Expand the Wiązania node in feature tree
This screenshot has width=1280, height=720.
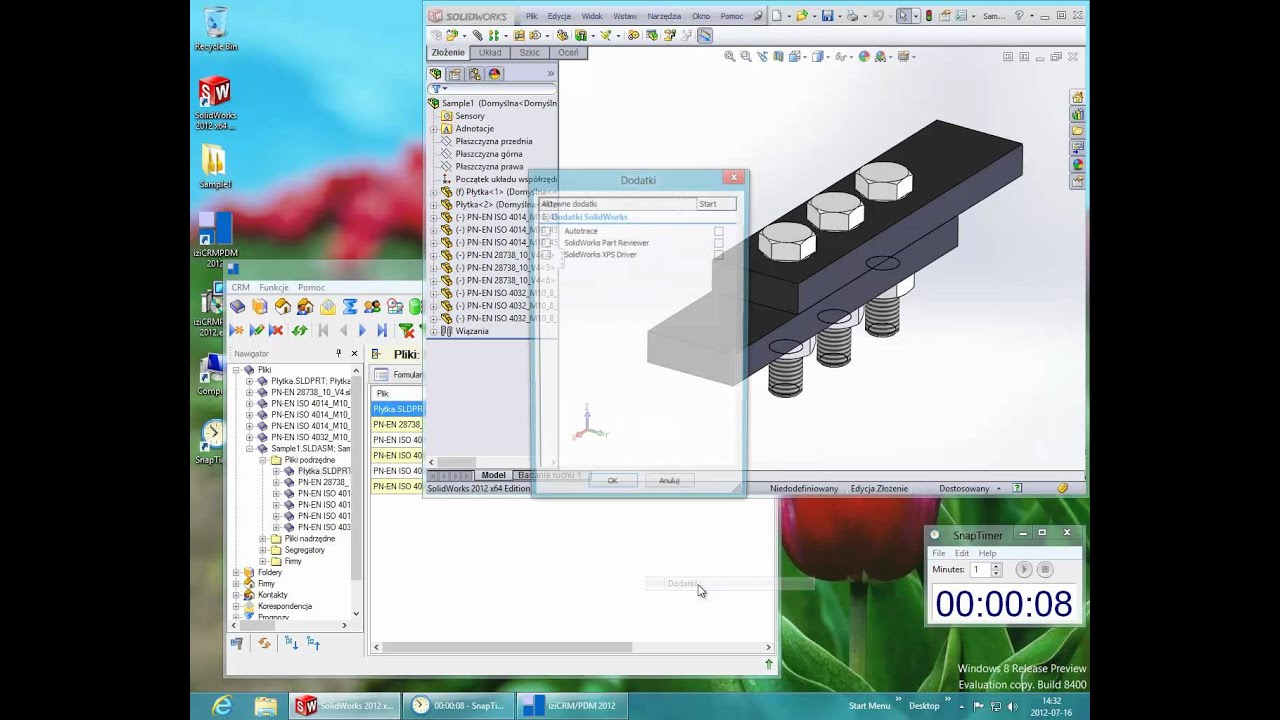434,331
